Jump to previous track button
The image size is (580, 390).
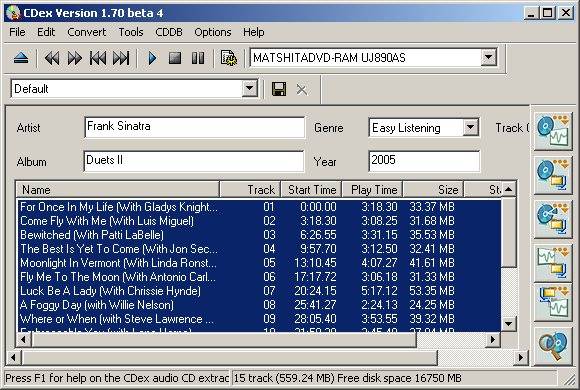[x=98, y=58]
